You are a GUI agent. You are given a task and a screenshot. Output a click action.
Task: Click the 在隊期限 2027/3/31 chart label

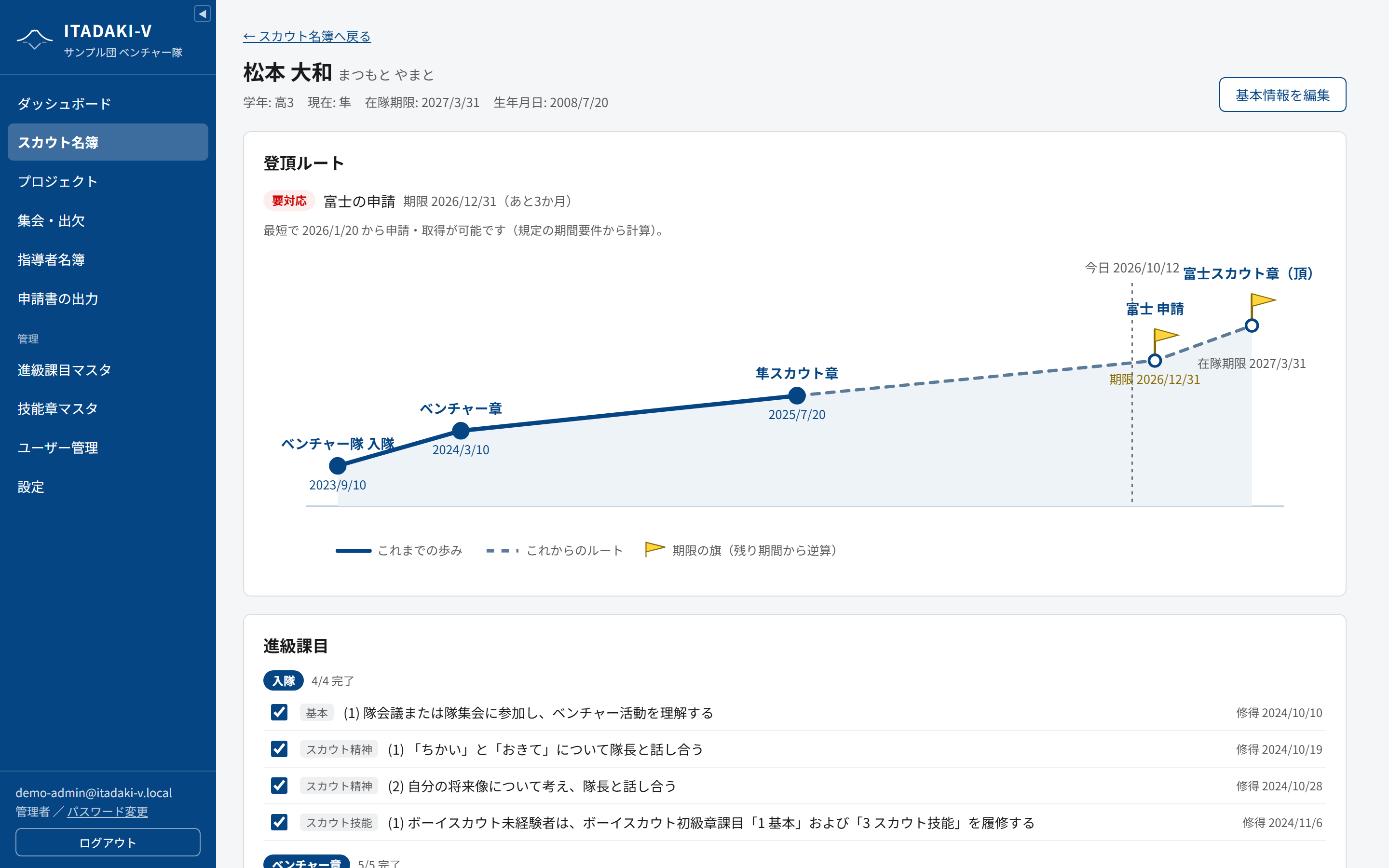tap(1252, 364)
